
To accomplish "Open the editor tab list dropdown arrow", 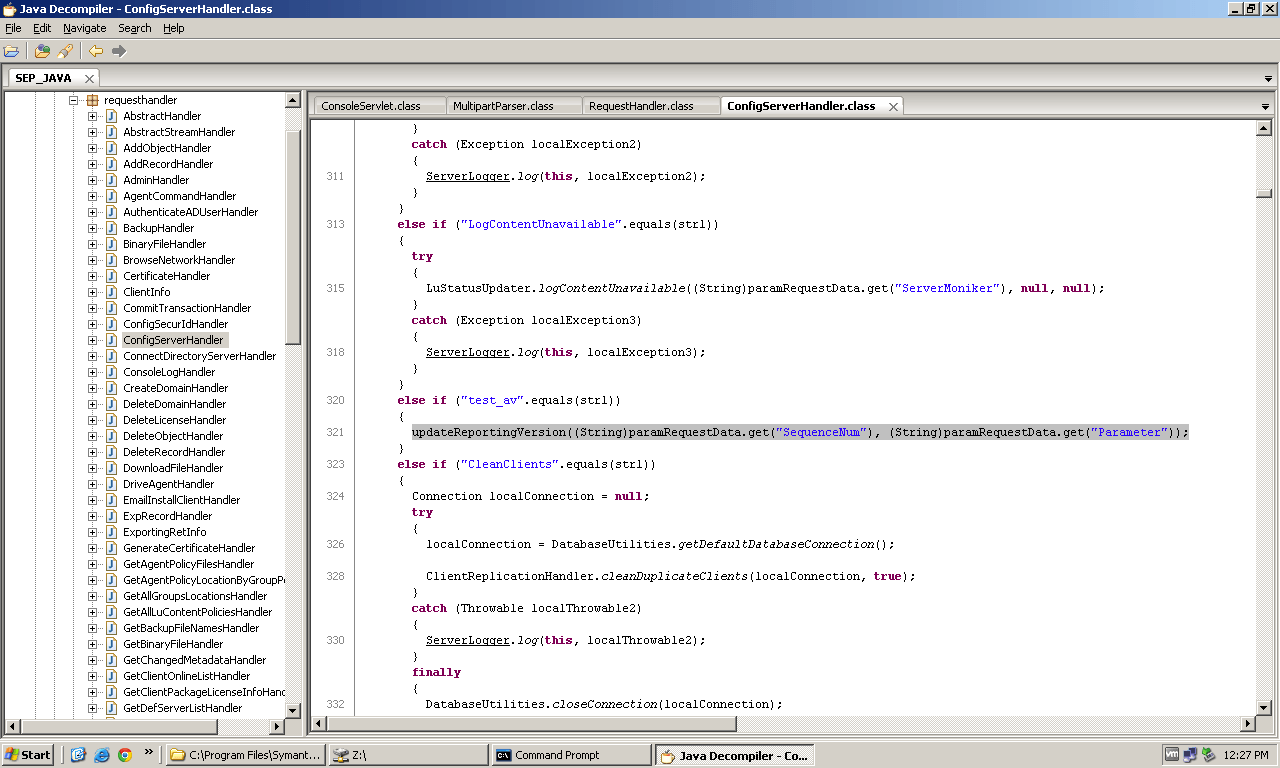I will click(x=1265, y=107).
